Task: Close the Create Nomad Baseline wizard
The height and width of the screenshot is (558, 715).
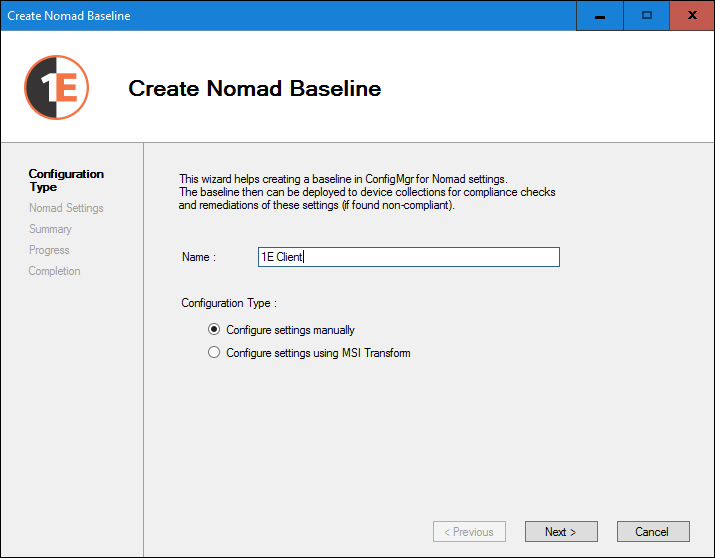Action: coord(691,16)
